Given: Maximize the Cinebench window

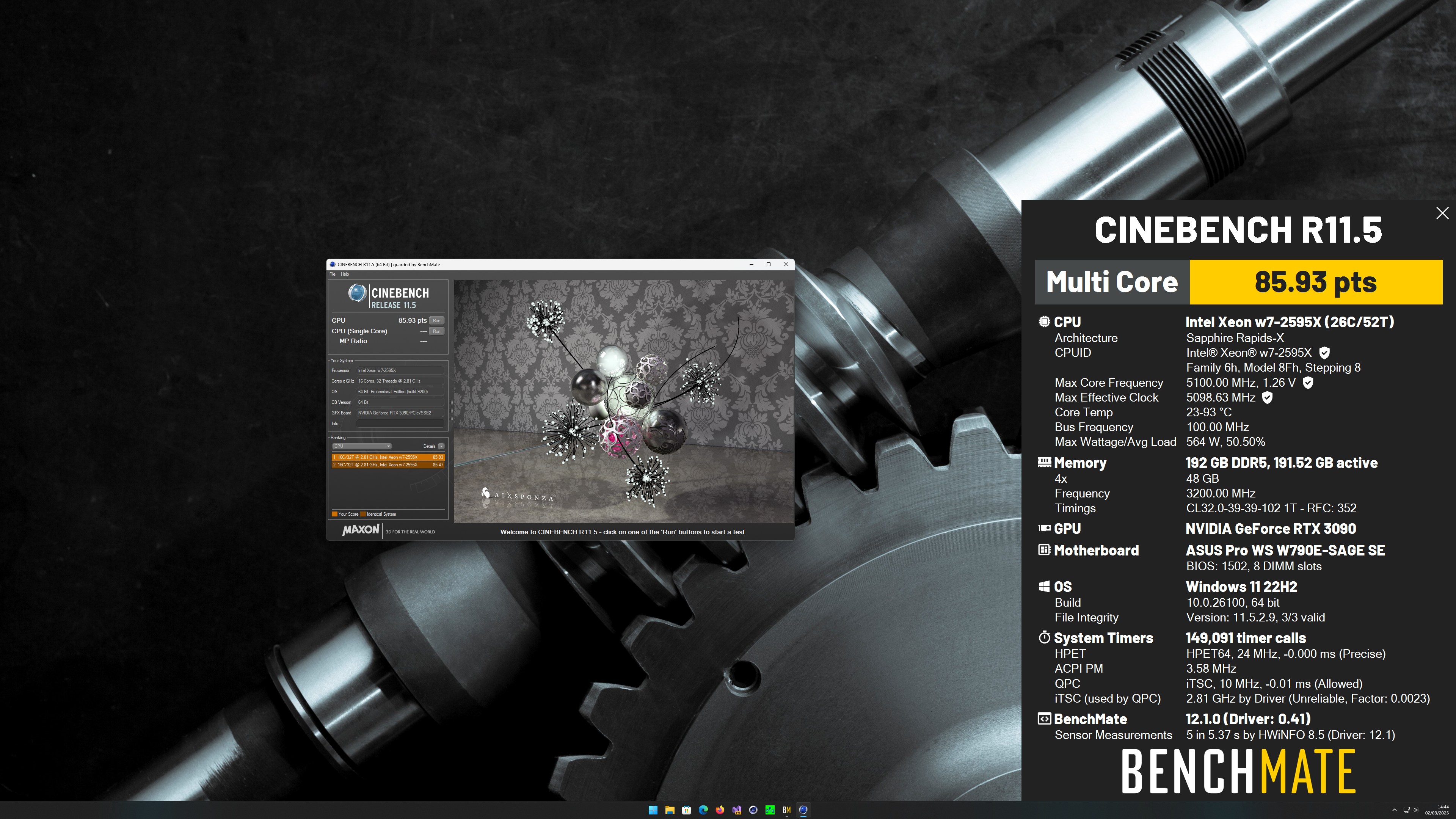Looking at the screenshot, I should 768,265.
